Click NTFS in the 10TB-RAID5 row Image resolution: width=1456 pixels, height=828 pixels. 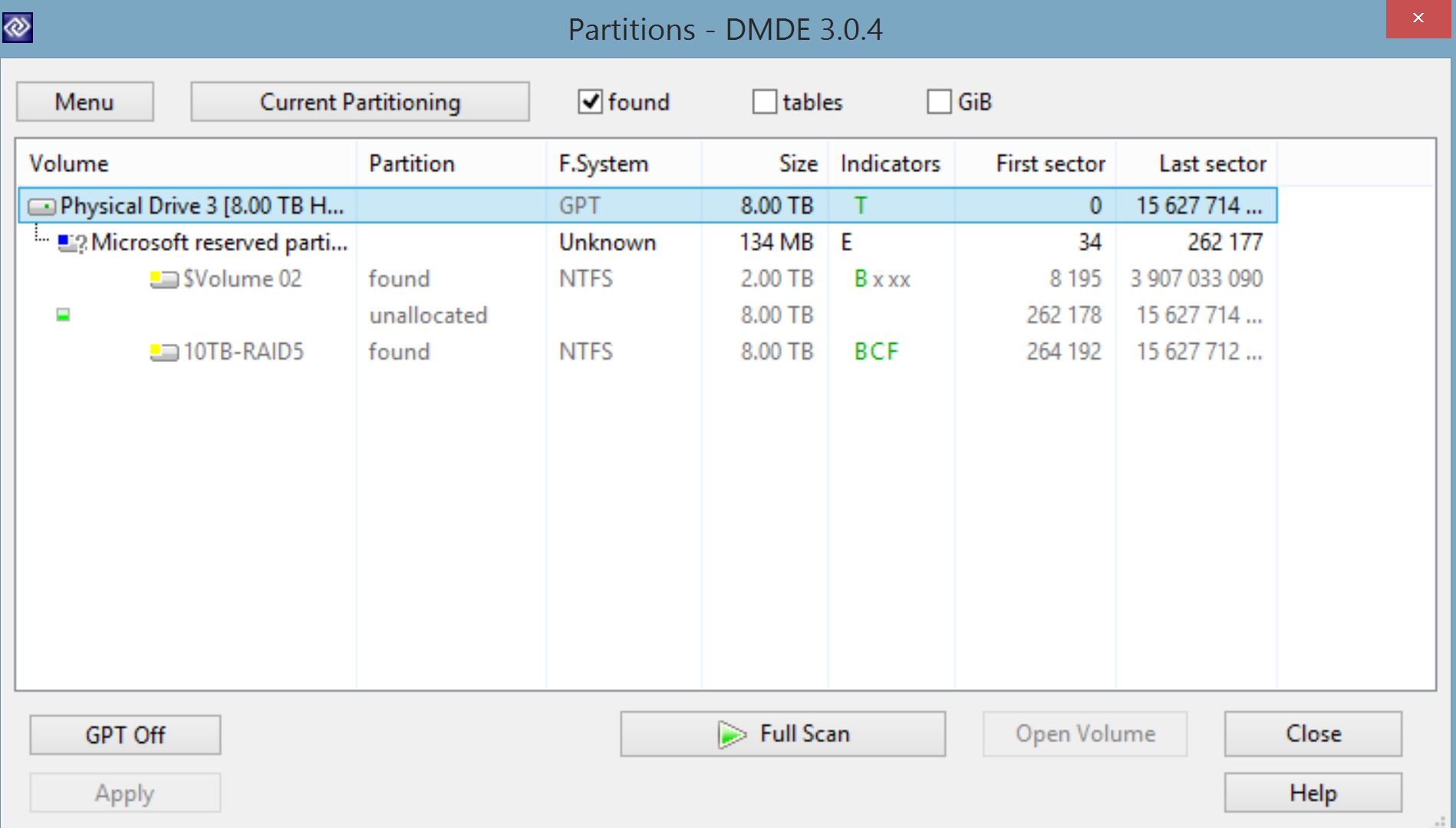586,351
